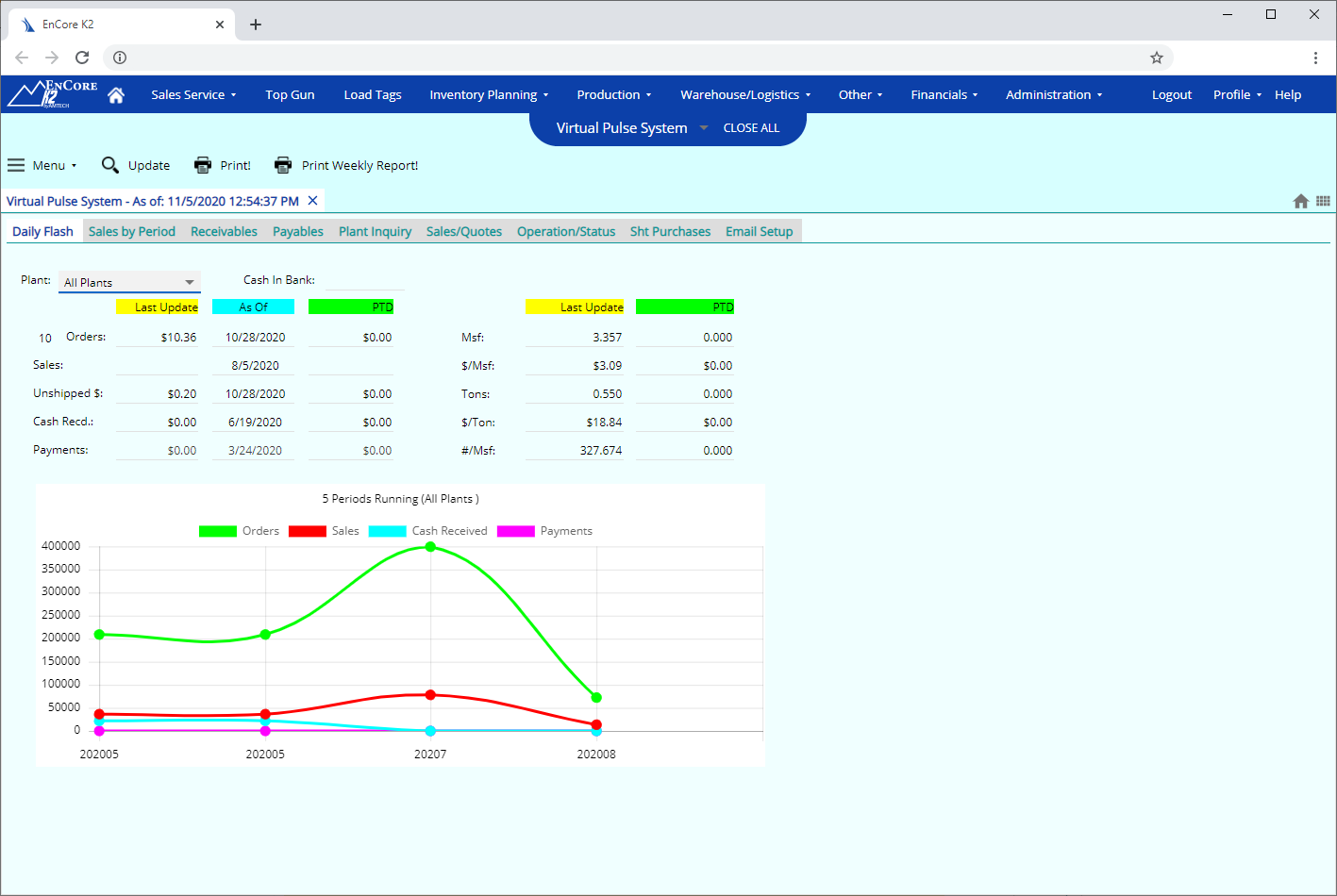Open the Plant dropdown showing All Plants
Image resolution: width=1337 pixels, height=896 pixels.
pyautogui.click(x=129, y=282)
